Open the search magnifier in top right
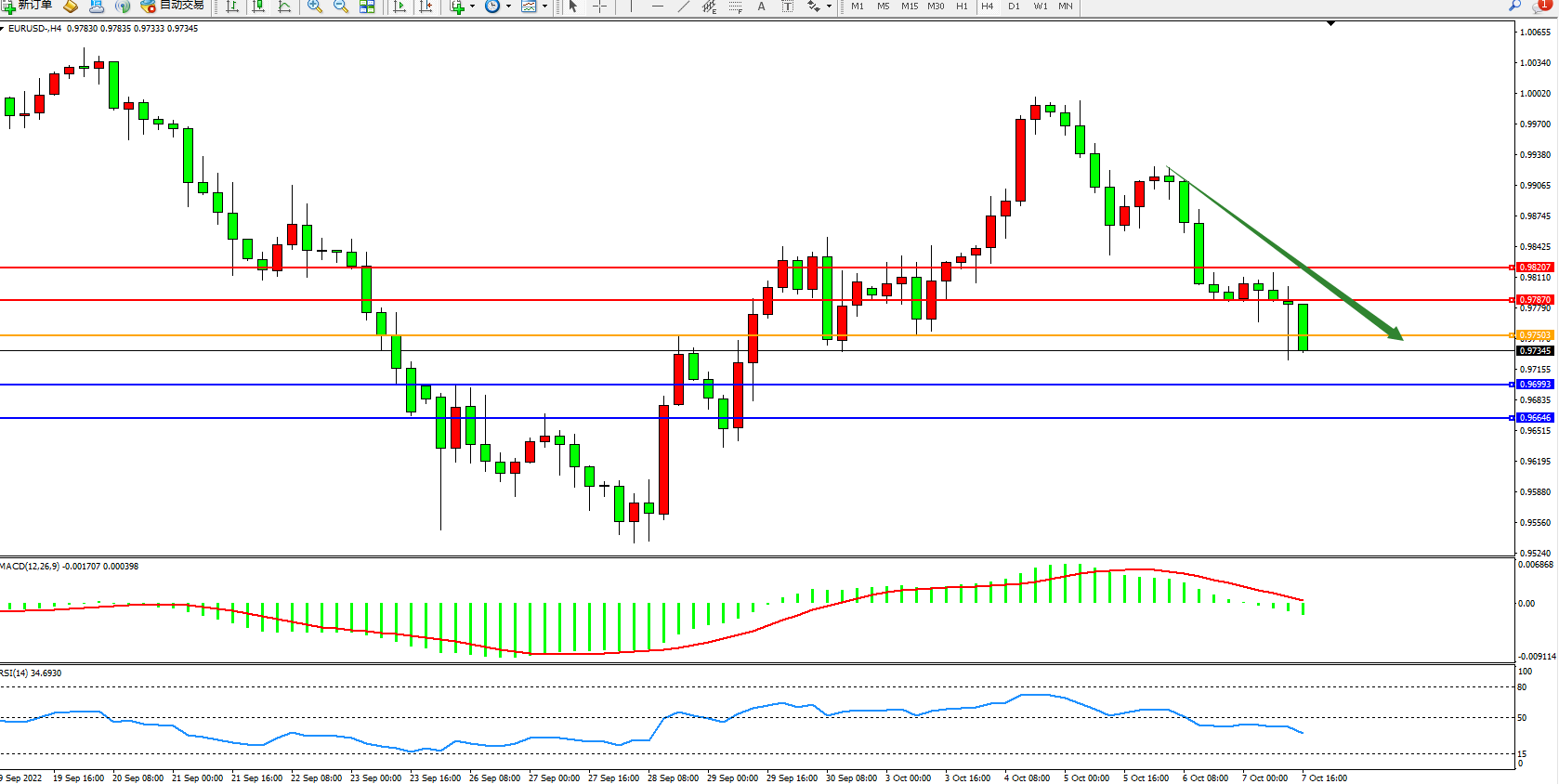 click(1514, 6)
